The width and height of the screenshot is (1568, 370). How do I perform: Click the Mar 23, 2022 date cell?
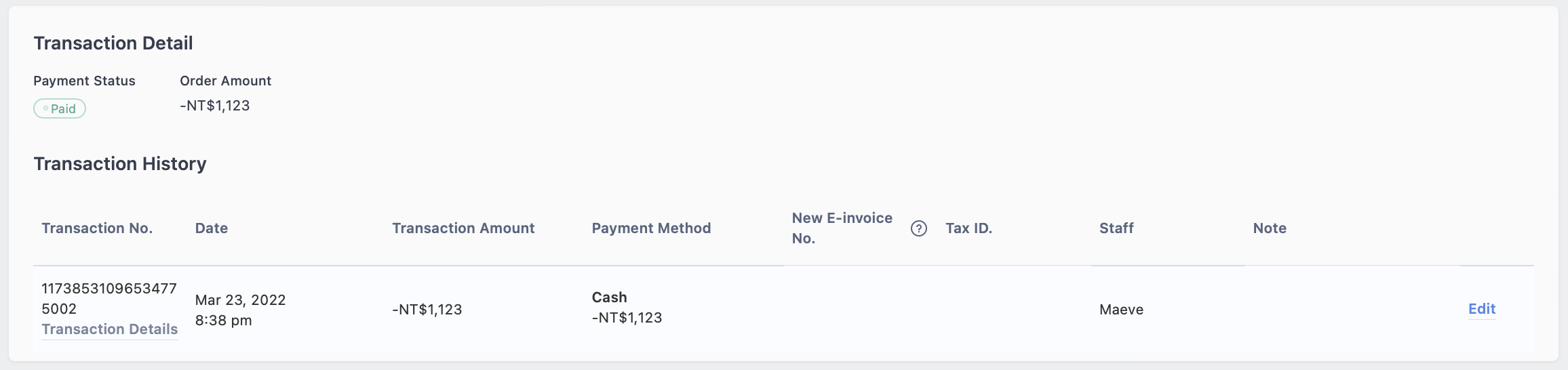(x=241, y=310)
